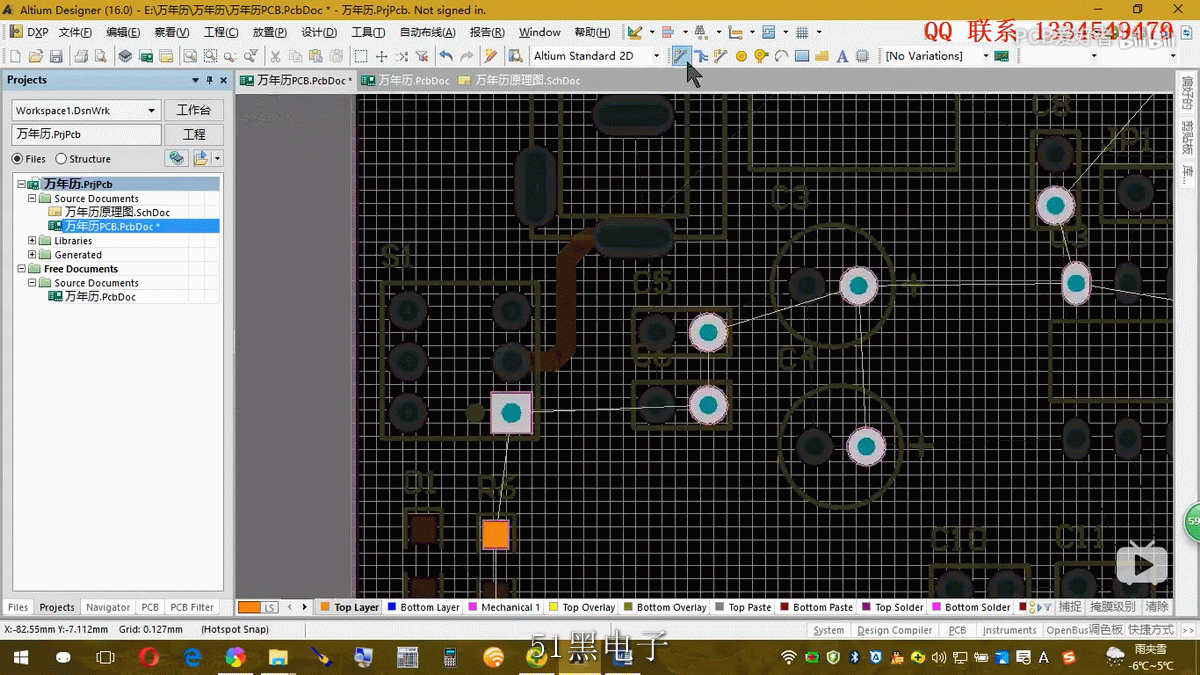Click the Design Compiler status button
1200x675 pixels.
point(895,630)
